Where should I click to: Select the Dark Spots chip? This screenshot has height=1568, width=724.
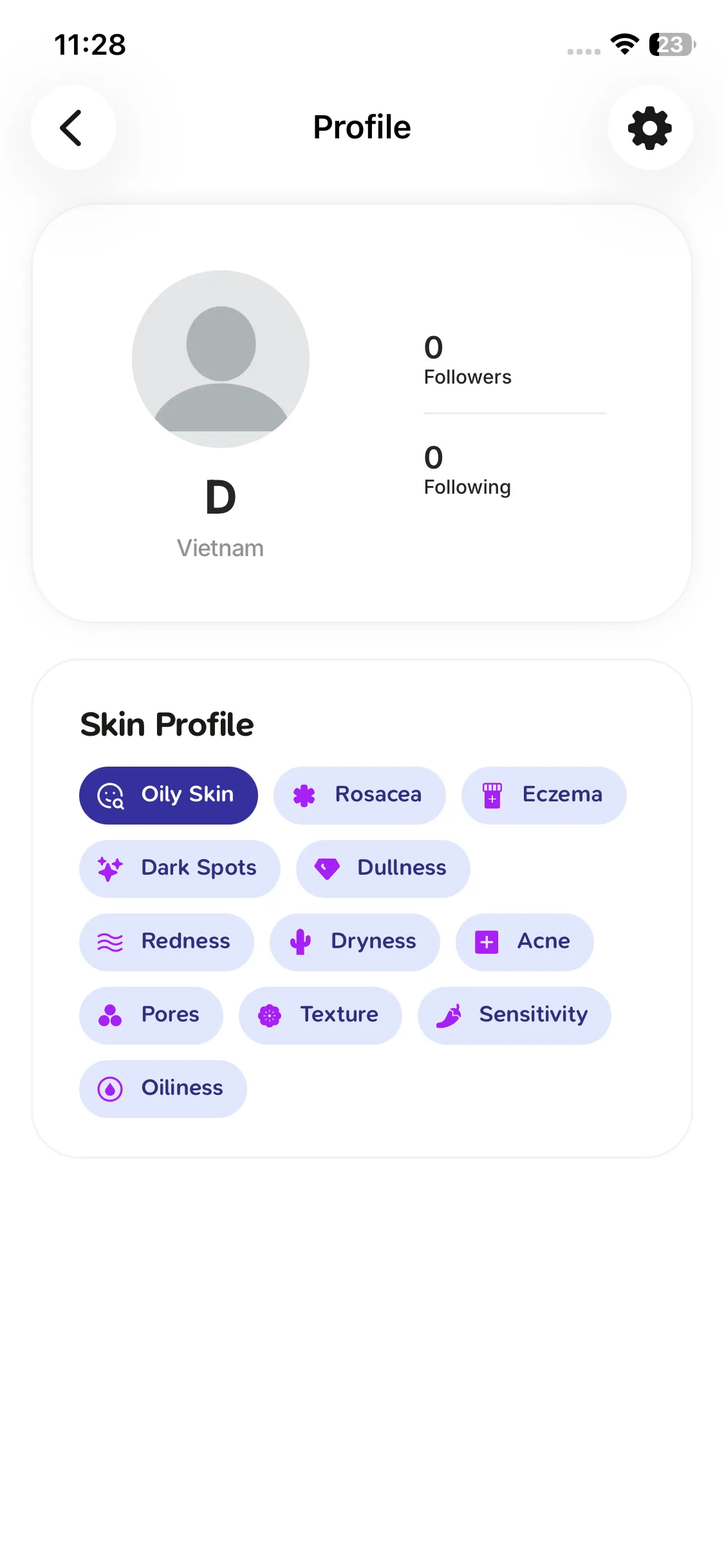(x=180, y=868)
